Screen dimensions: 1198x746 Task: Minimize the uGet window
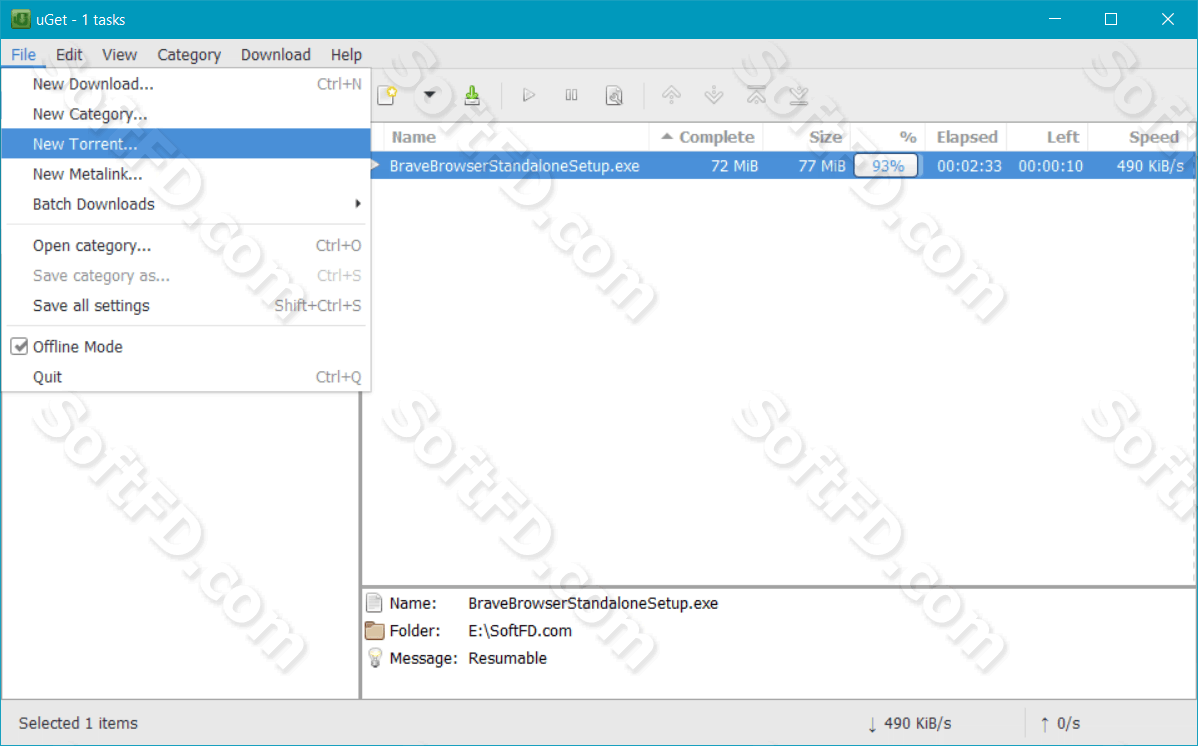(x=1055, y=19)
